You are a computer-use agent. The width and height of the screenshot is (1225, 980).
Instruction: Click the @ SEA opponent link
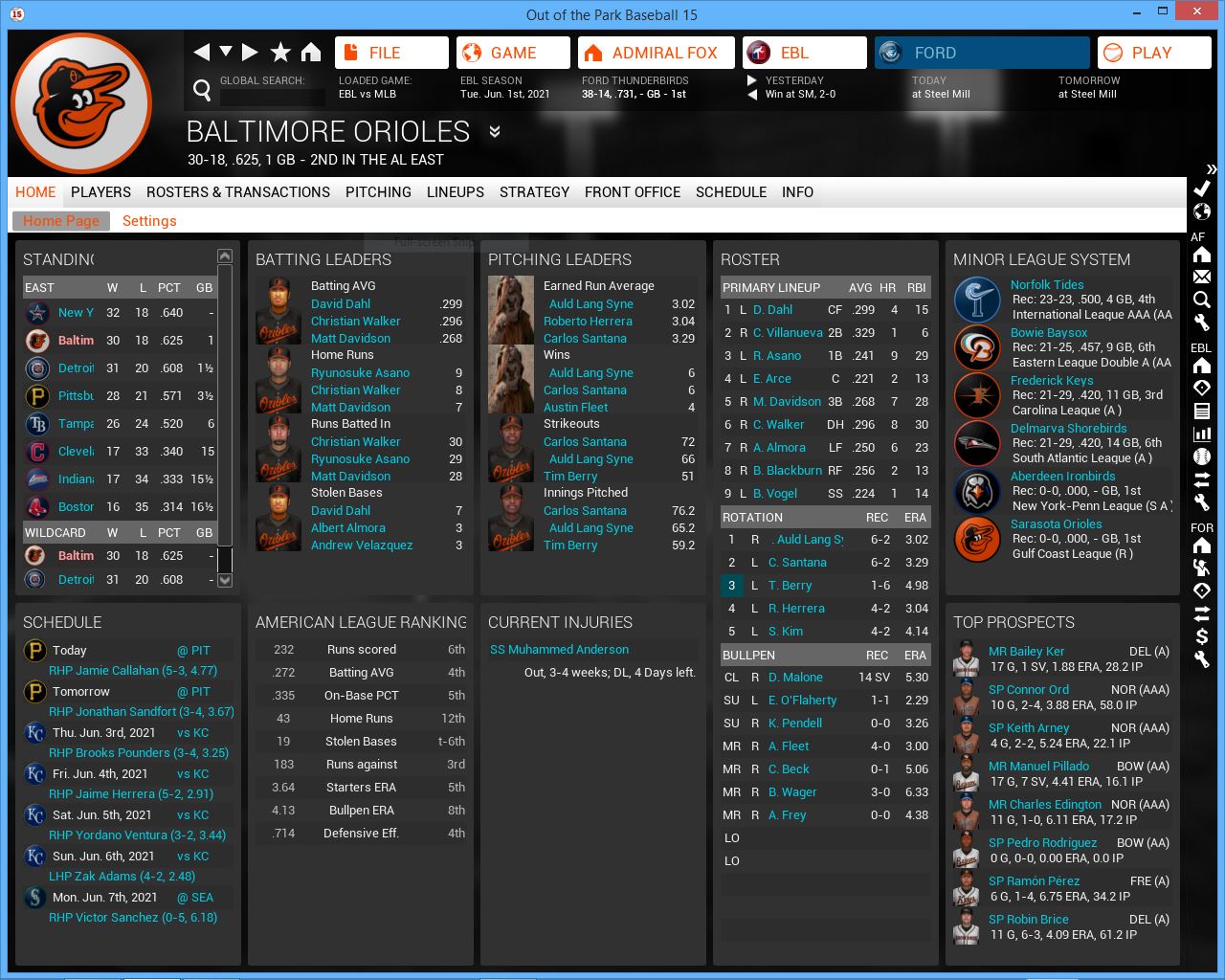[195, 898]
